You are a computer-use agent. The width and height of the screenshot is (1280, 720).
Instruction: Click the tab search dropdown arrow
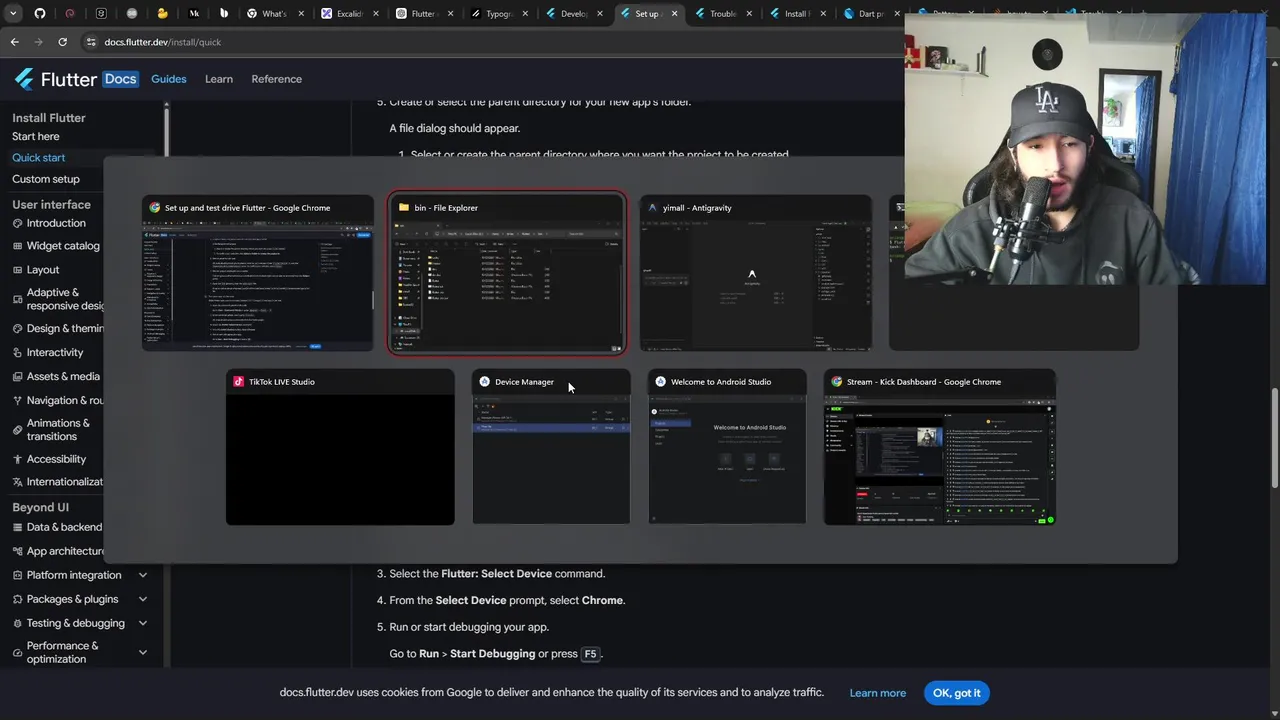pos(13,14)
